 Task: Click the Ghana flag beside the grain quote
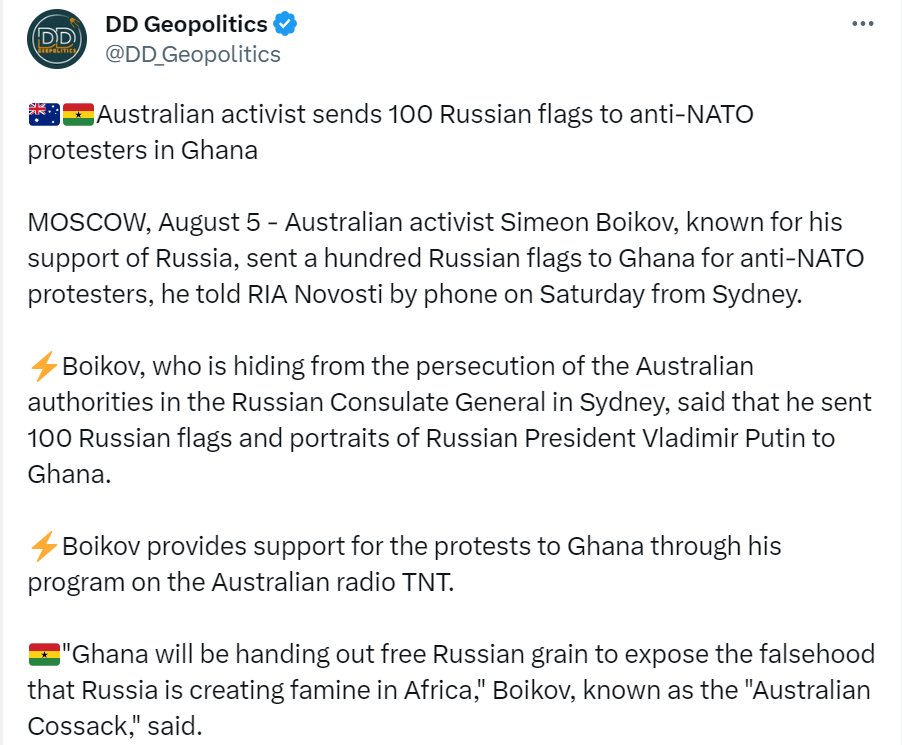coord(44,655)
